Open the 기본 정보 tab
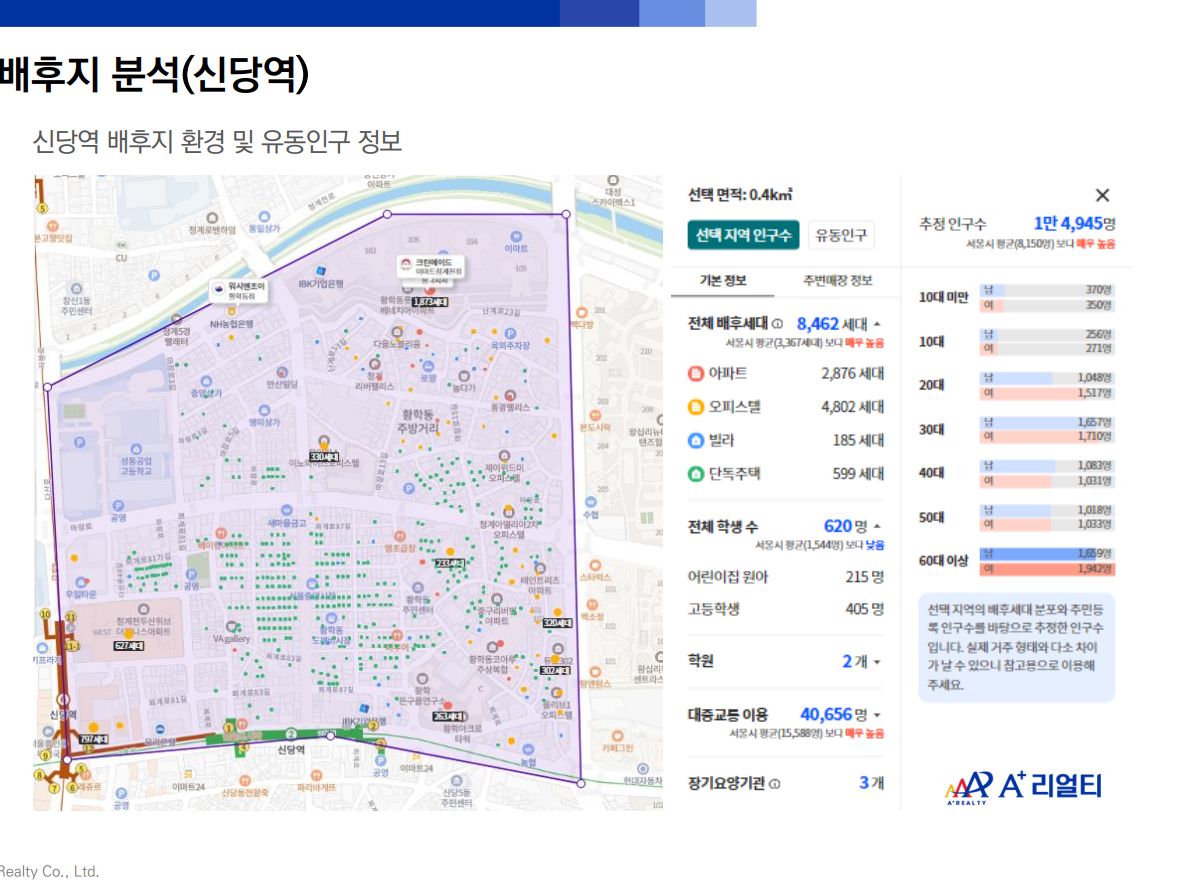 tap(723, 280)
